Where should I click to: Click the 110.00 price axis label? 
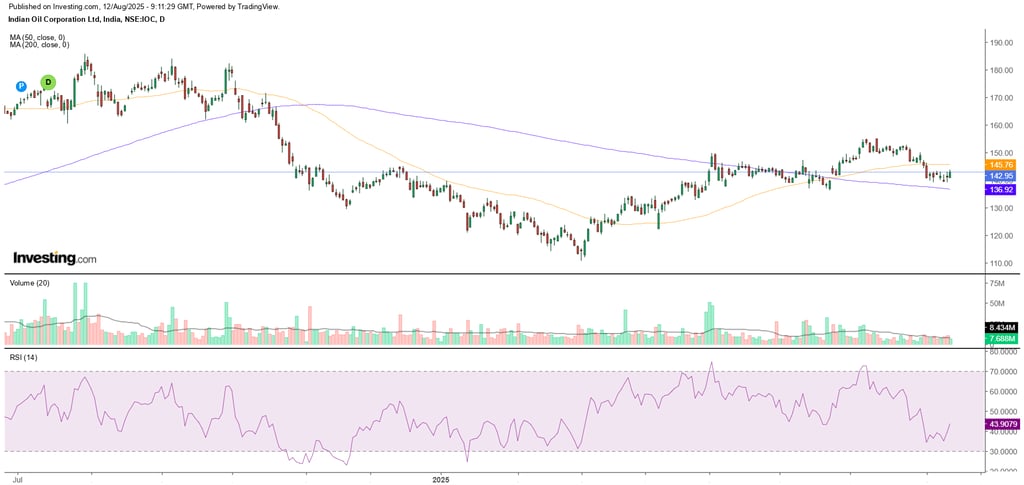click(1001, 264)
